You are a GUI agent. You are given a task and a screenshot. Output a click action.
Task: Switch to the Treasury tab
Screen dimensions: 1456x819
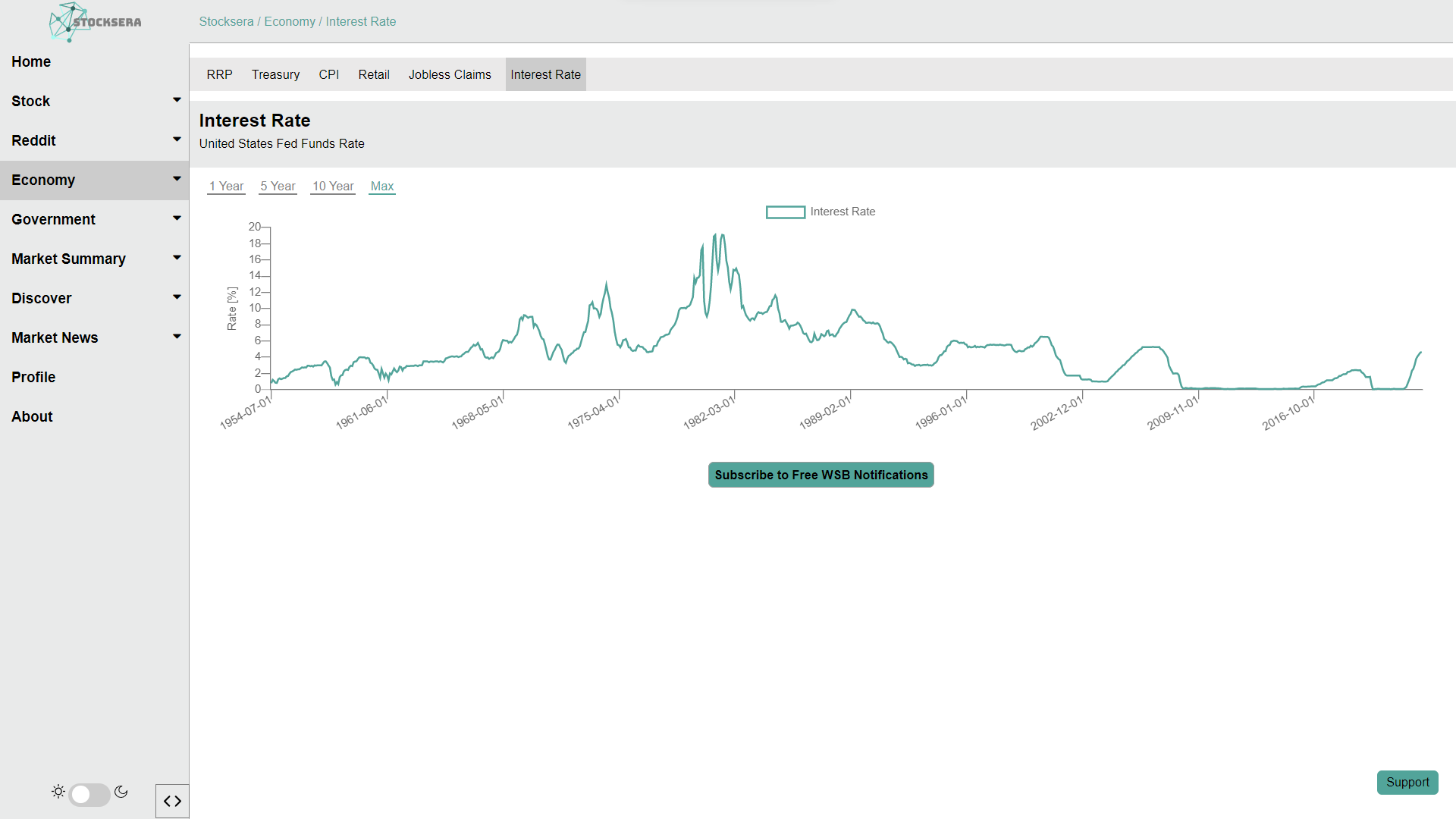pos(275,74)
